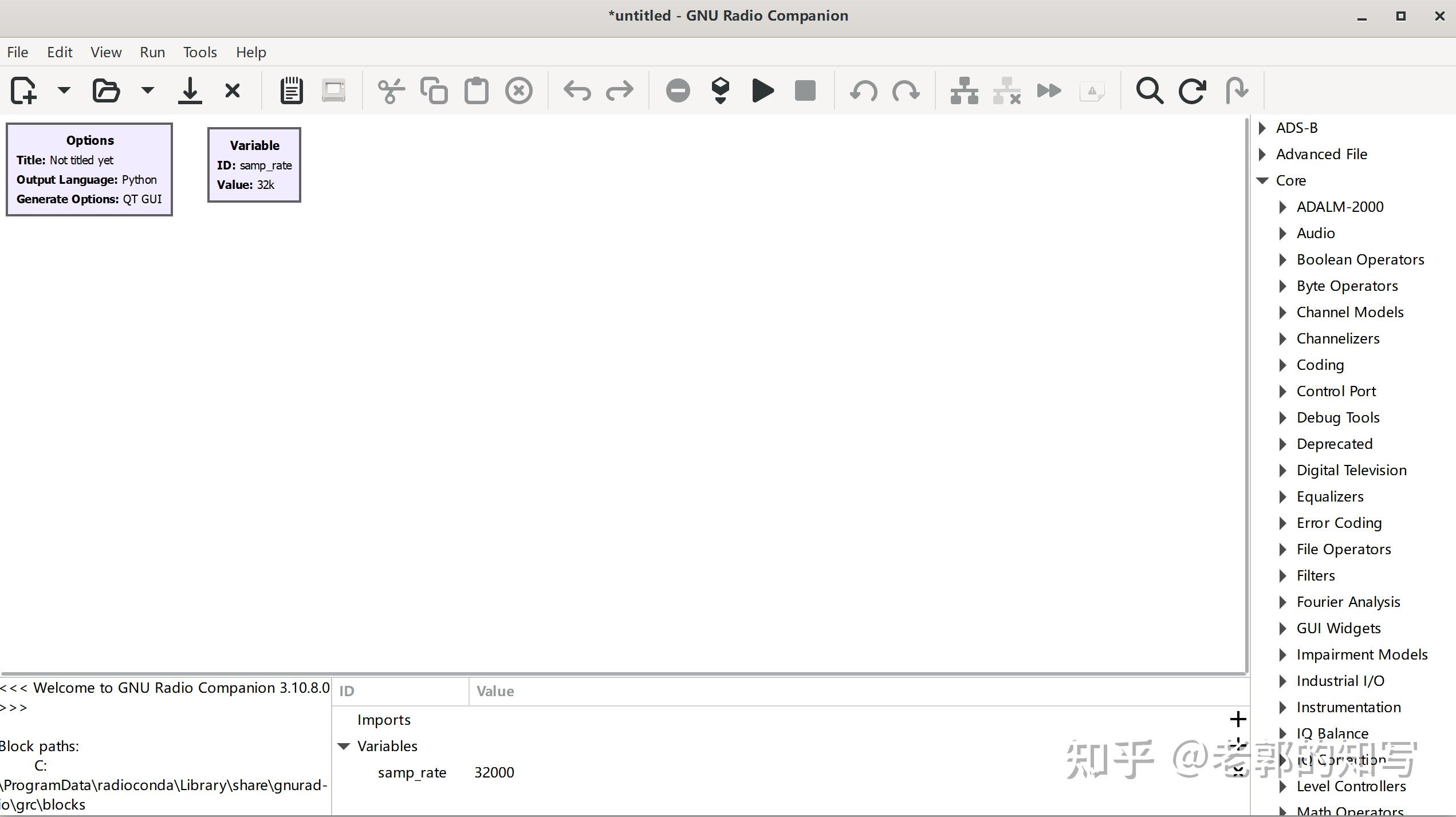Execute the flowgraph with the play icon
The height and width of the screenshot is (817, 1456).
pyautogui.click(x=762, y=90)
